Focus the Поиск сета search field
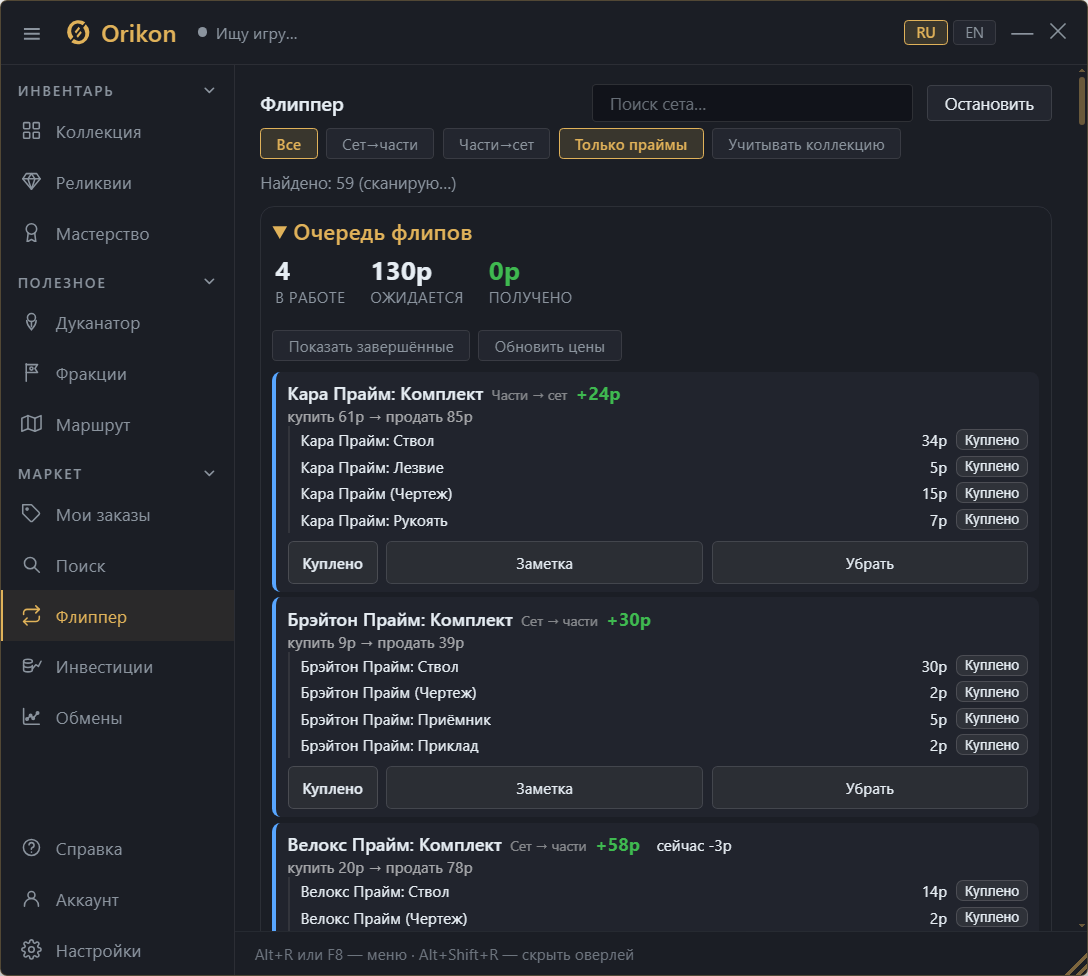 click(752, 103)
